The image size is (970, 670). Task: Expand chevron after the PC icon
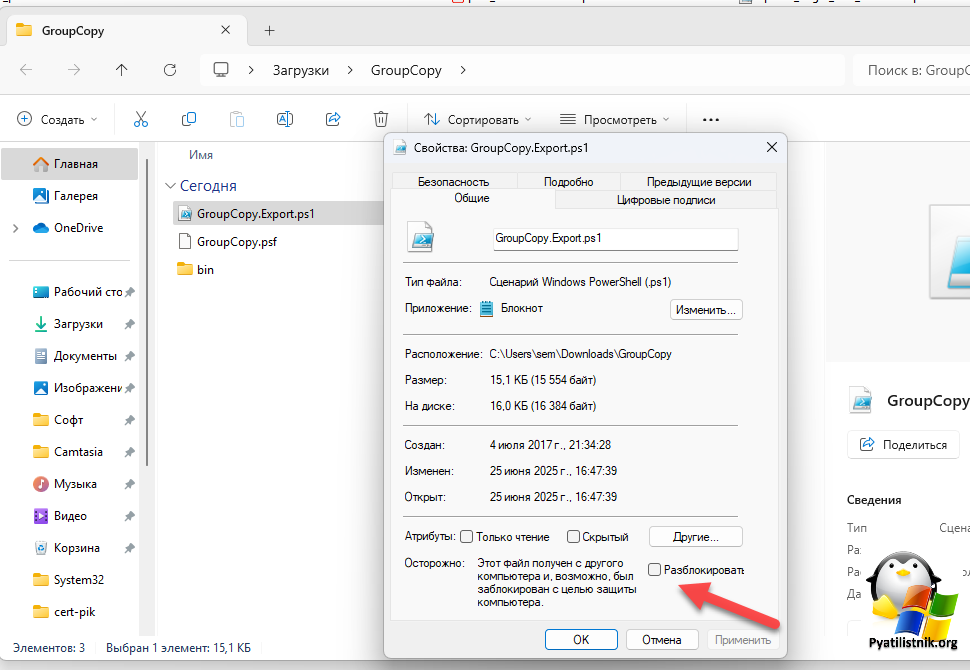tap(251, 70)
